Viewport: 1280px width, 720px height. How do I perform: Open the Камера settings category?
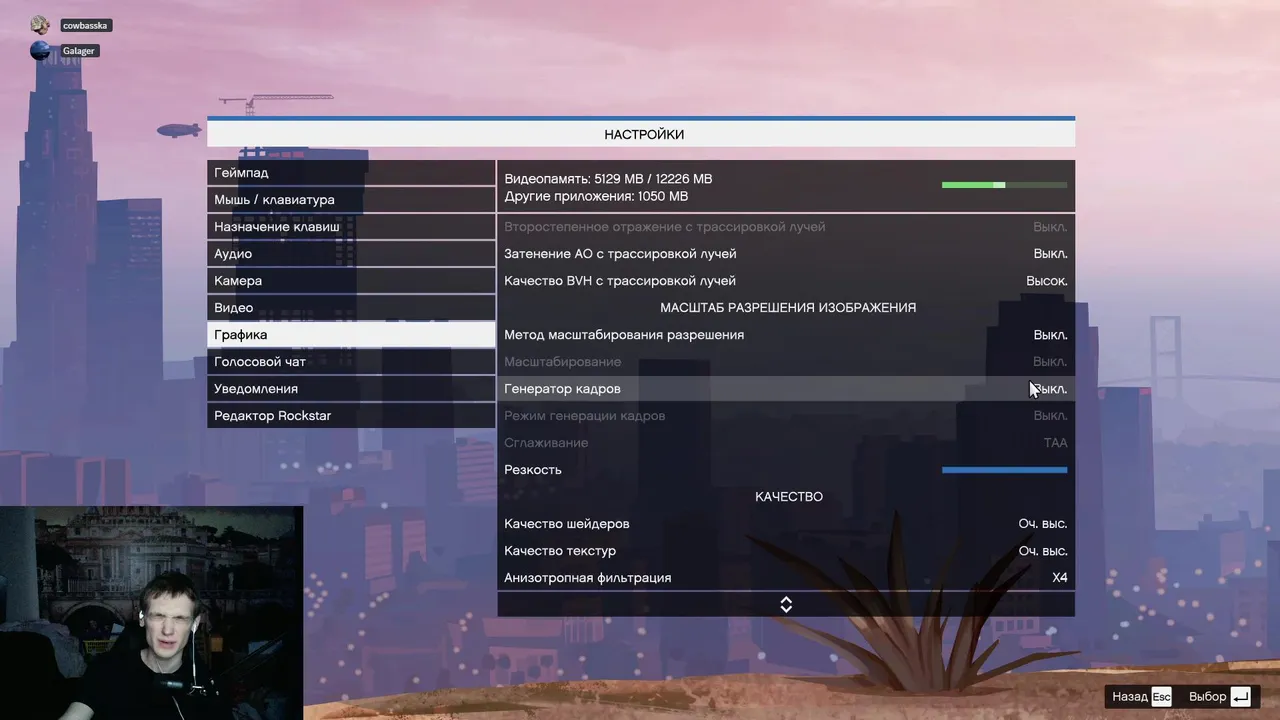(x=351, y=281)
